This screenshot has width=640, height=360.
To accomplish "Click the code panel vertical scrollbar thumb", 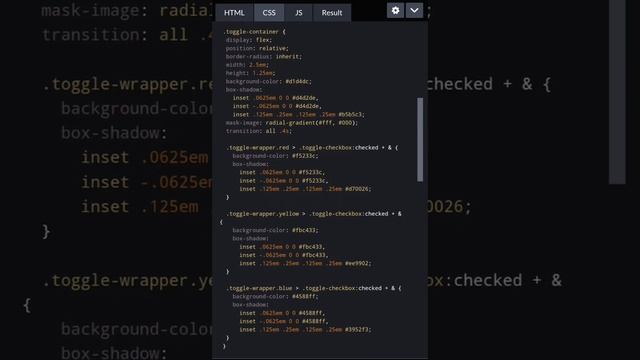I will [420, 139].
